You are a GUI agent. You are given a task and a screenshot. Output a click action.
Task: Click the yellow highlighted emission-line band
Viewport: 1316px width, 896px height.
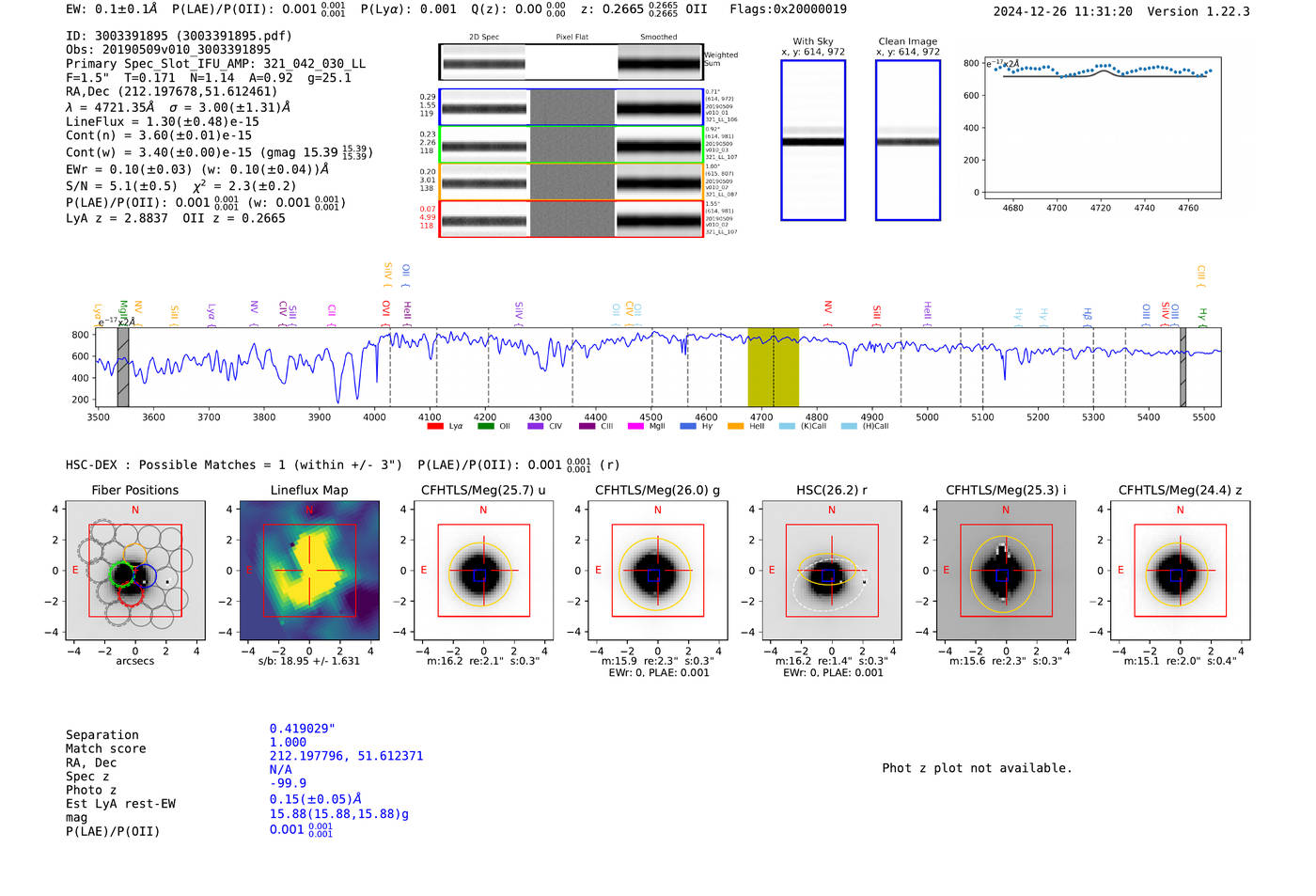774,368
